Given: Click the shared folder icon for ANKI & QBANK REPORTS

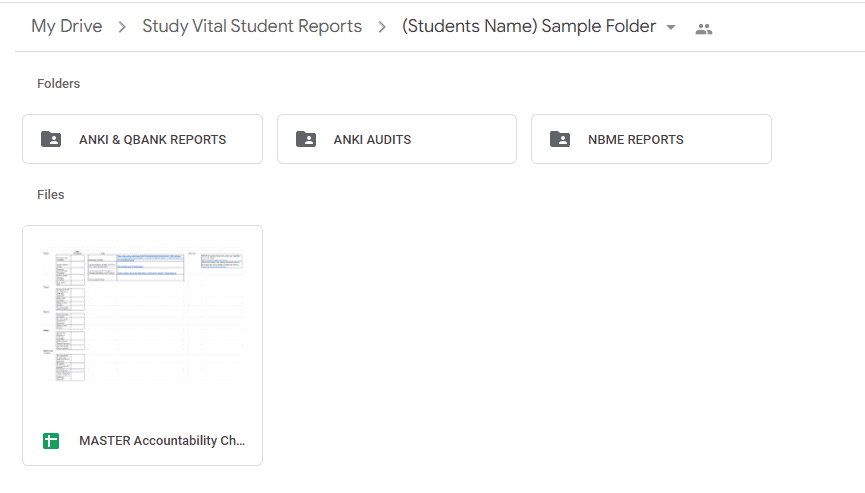Looking at the screenshot, I should (x=51, y=139).
